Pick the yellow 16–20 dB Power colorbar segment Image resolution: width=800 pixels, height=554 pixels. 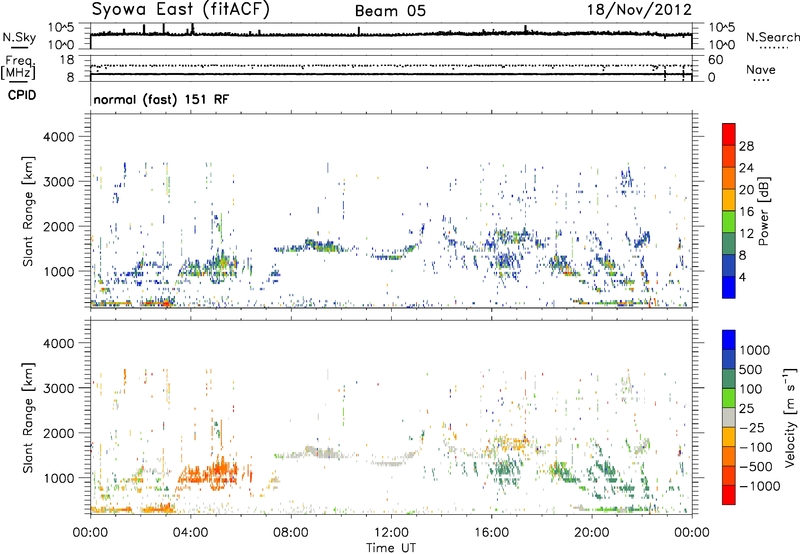pos(729,200)
